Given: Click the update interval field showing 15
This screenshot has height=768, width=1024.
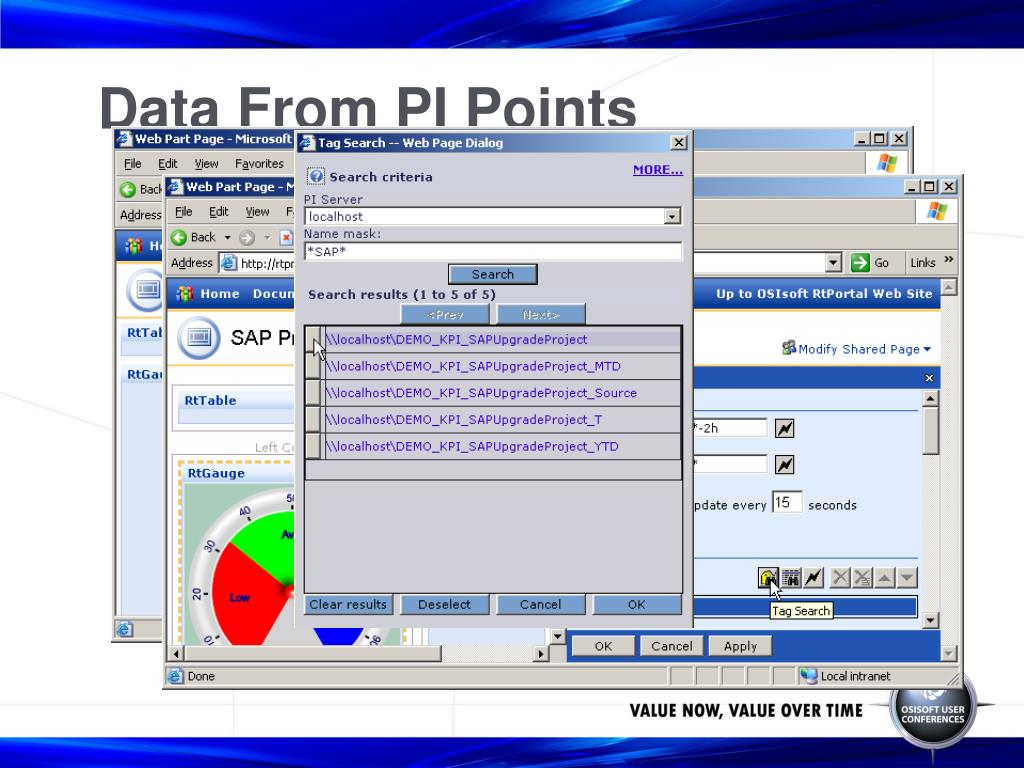Looking at the screenshot, I should (x=787, y=502).
